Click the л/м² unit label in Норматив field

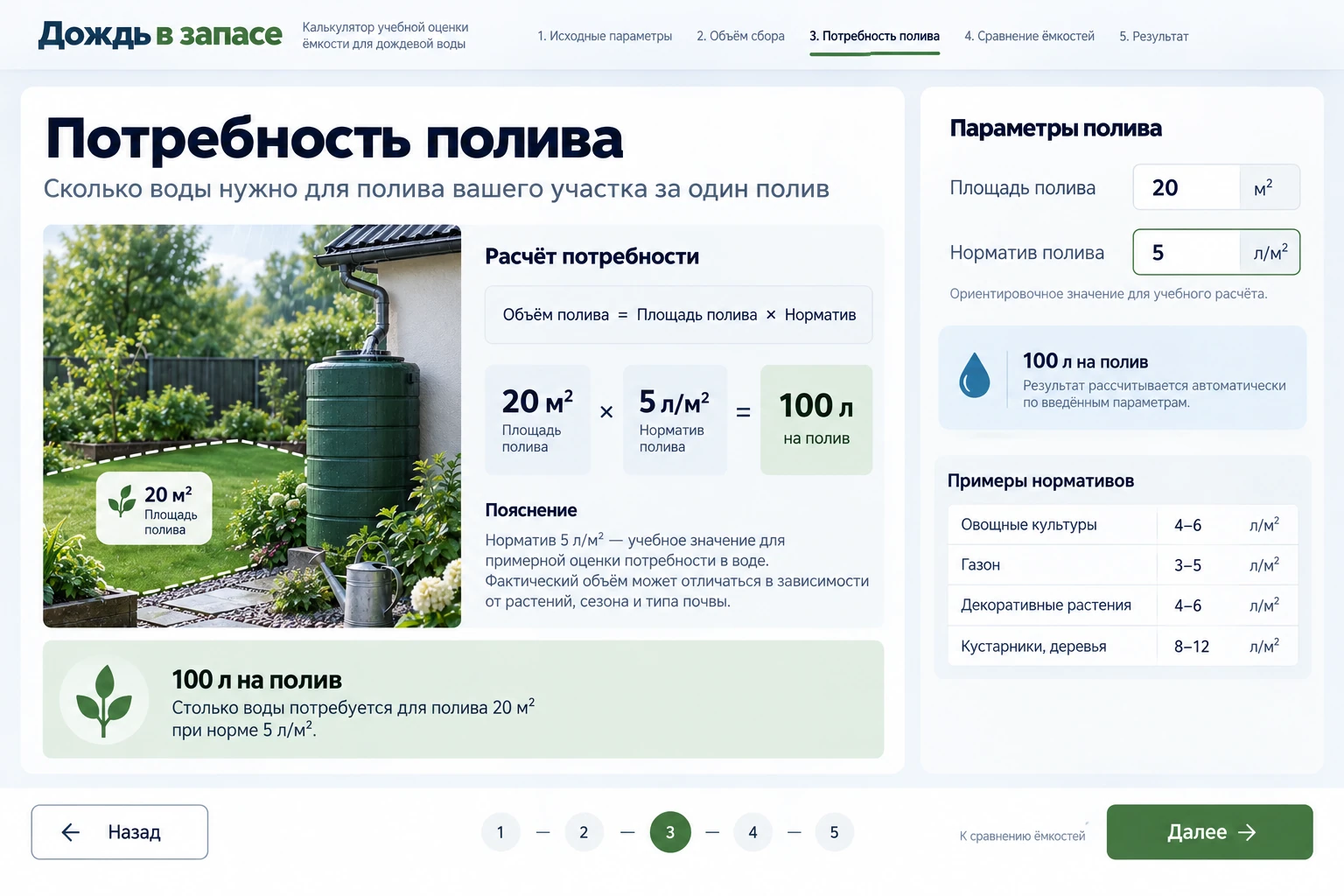click(x=1270, y=253)
